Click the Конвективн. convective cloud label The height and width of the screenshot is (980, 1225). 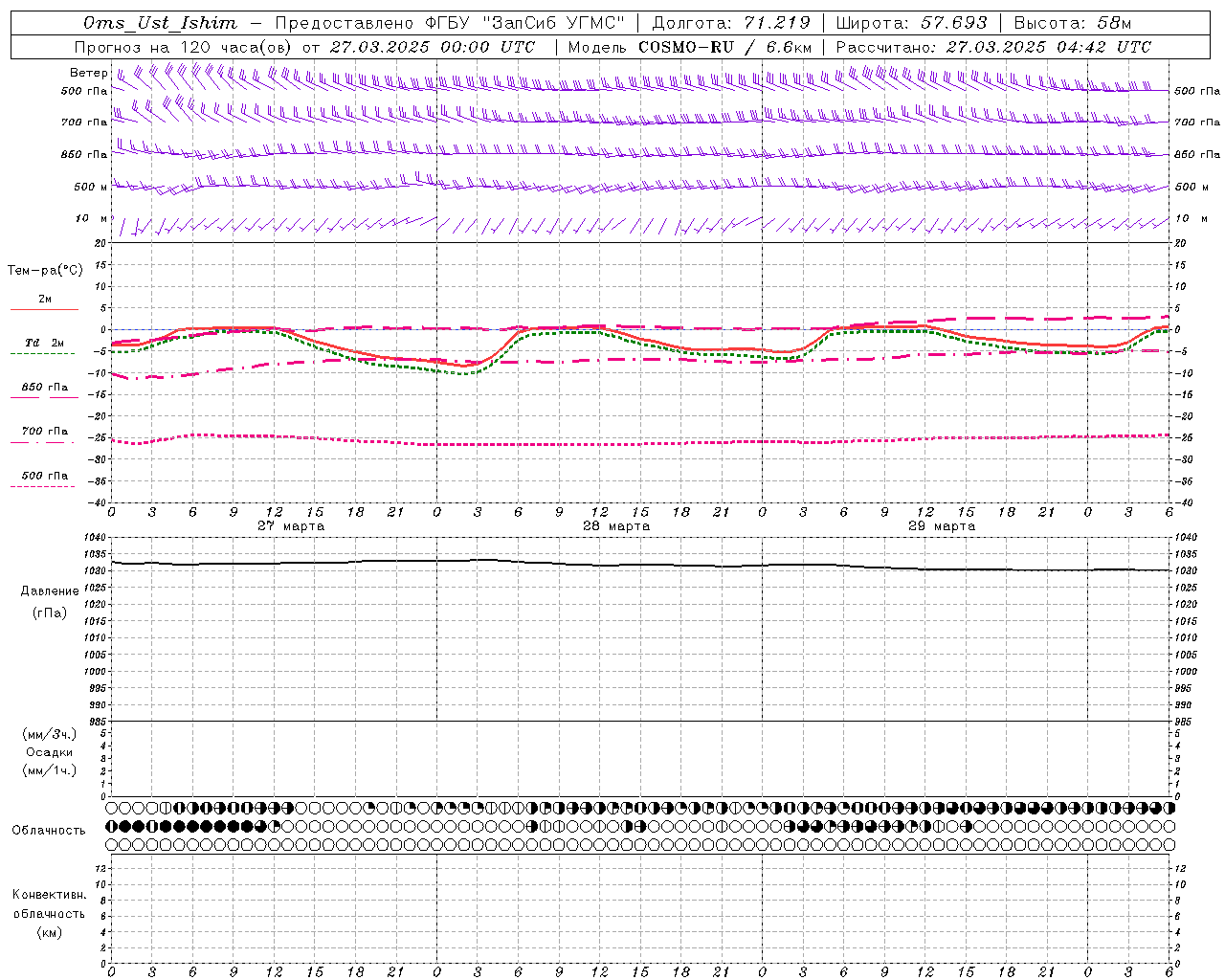click(50, 895)
